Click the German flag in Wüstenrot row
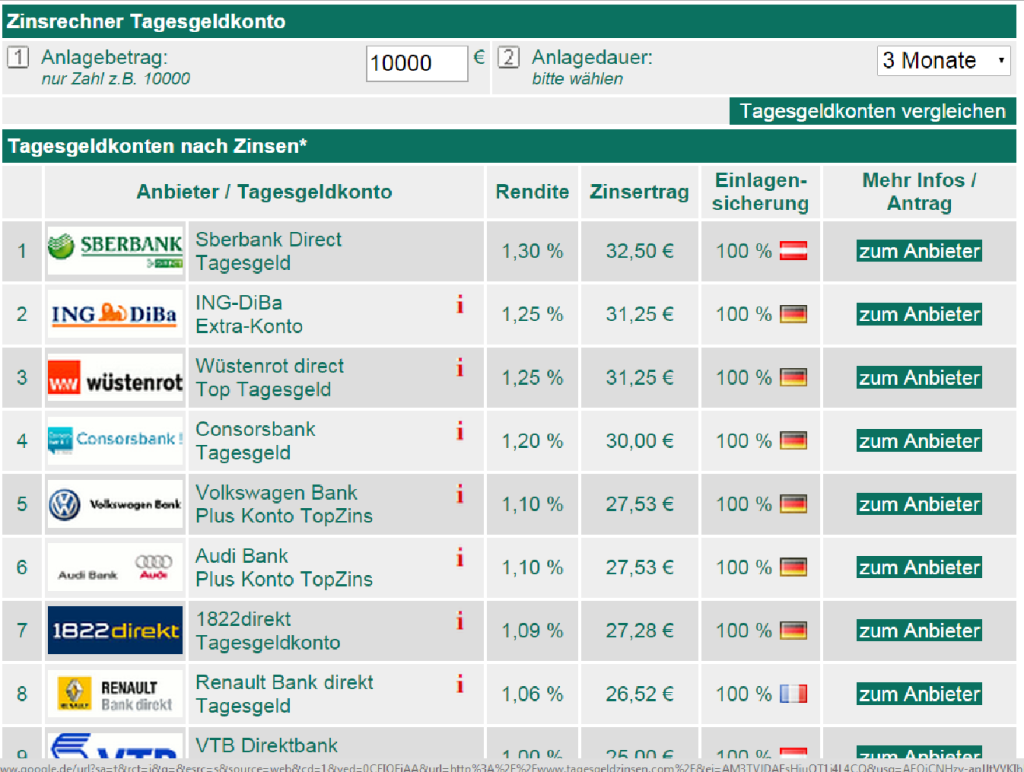The height and width of the screenshot is (772, 1024). click(x=793, y=378)
